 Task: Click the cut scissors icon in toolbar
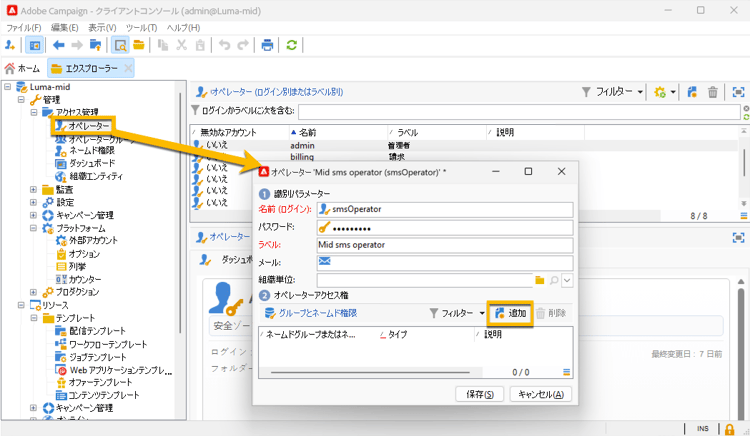(x=181, y=45)
